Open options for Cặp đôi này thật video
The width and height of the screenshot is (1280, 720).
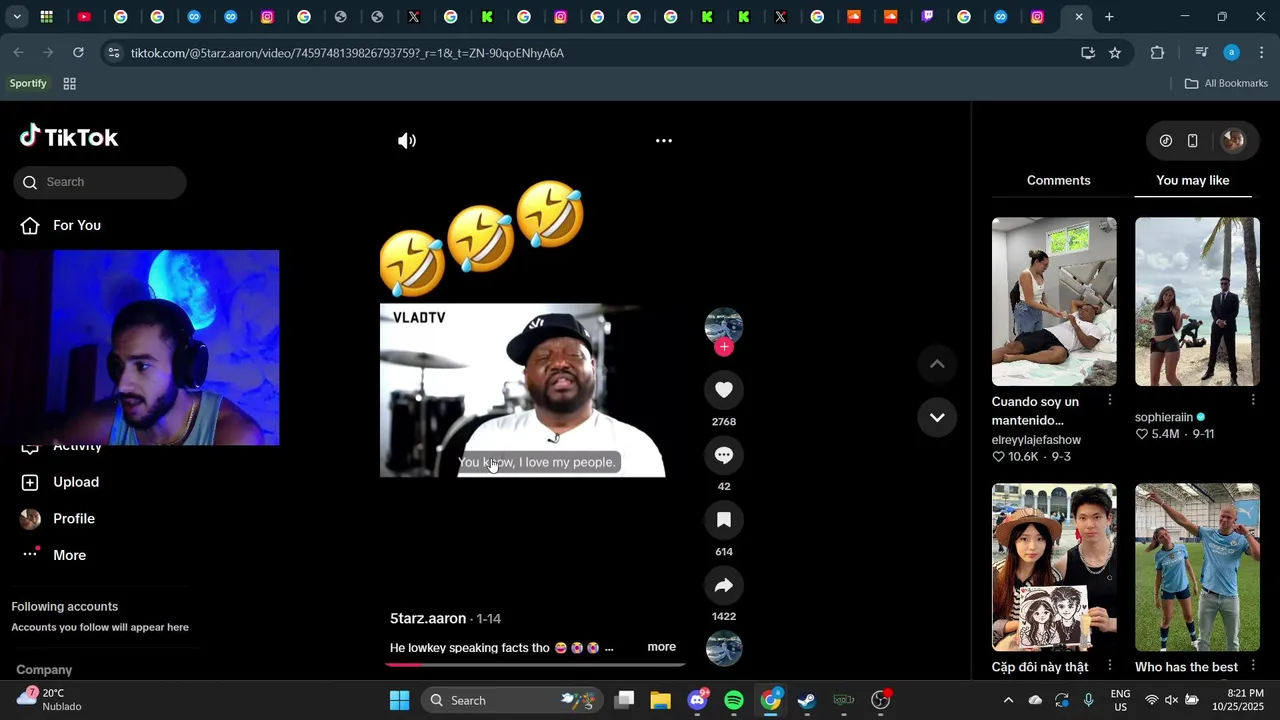pos(1110,666)
